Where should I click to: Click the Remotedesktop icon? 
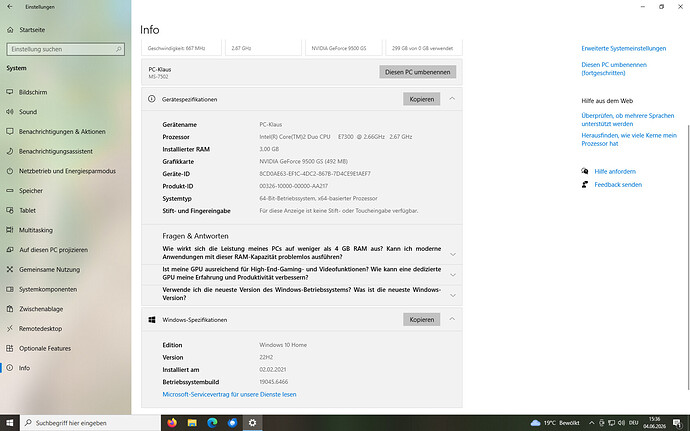click(10, 328)
